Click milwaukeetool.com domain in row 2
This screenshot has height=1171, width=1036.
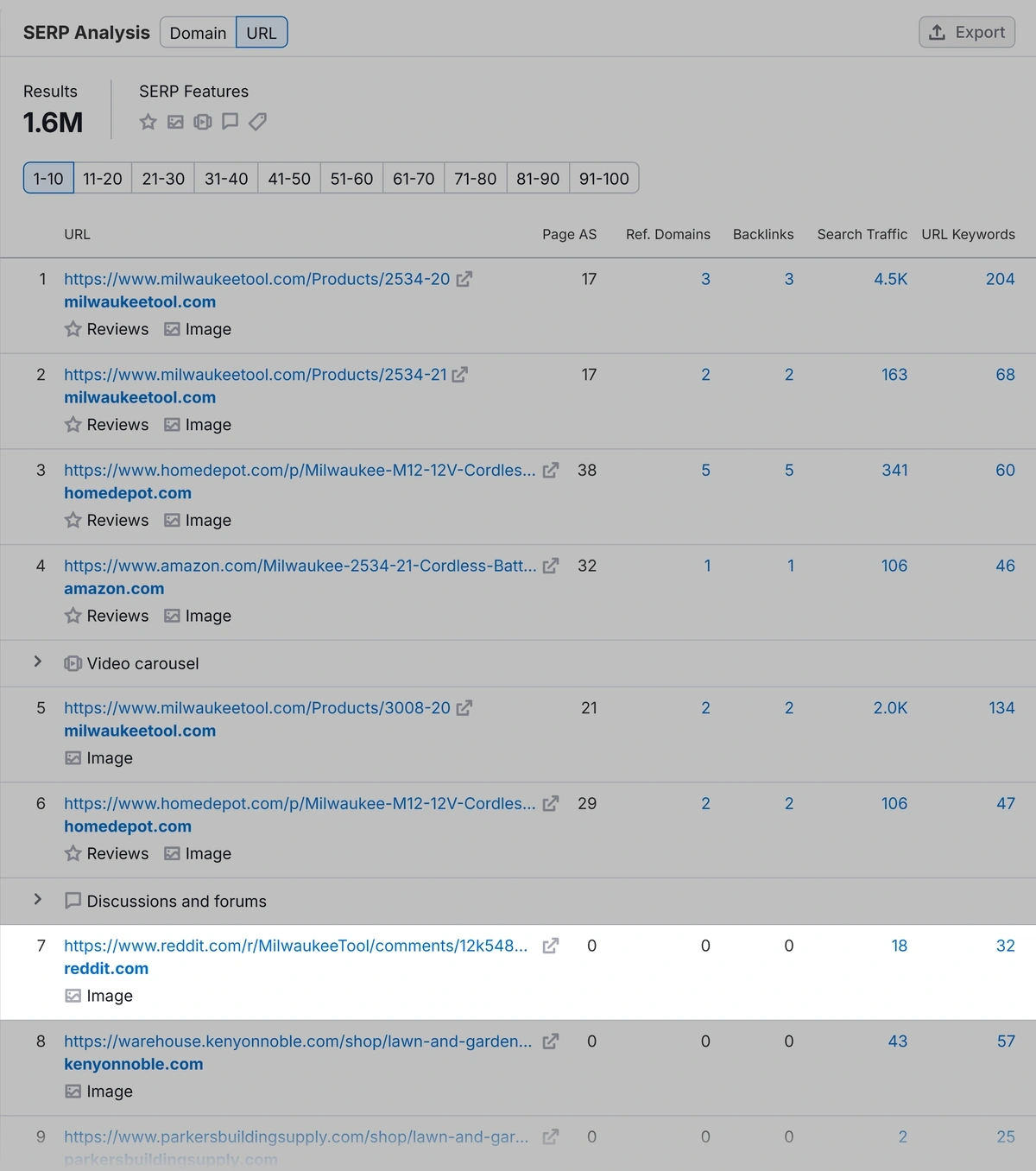click(x=140, y=397)
